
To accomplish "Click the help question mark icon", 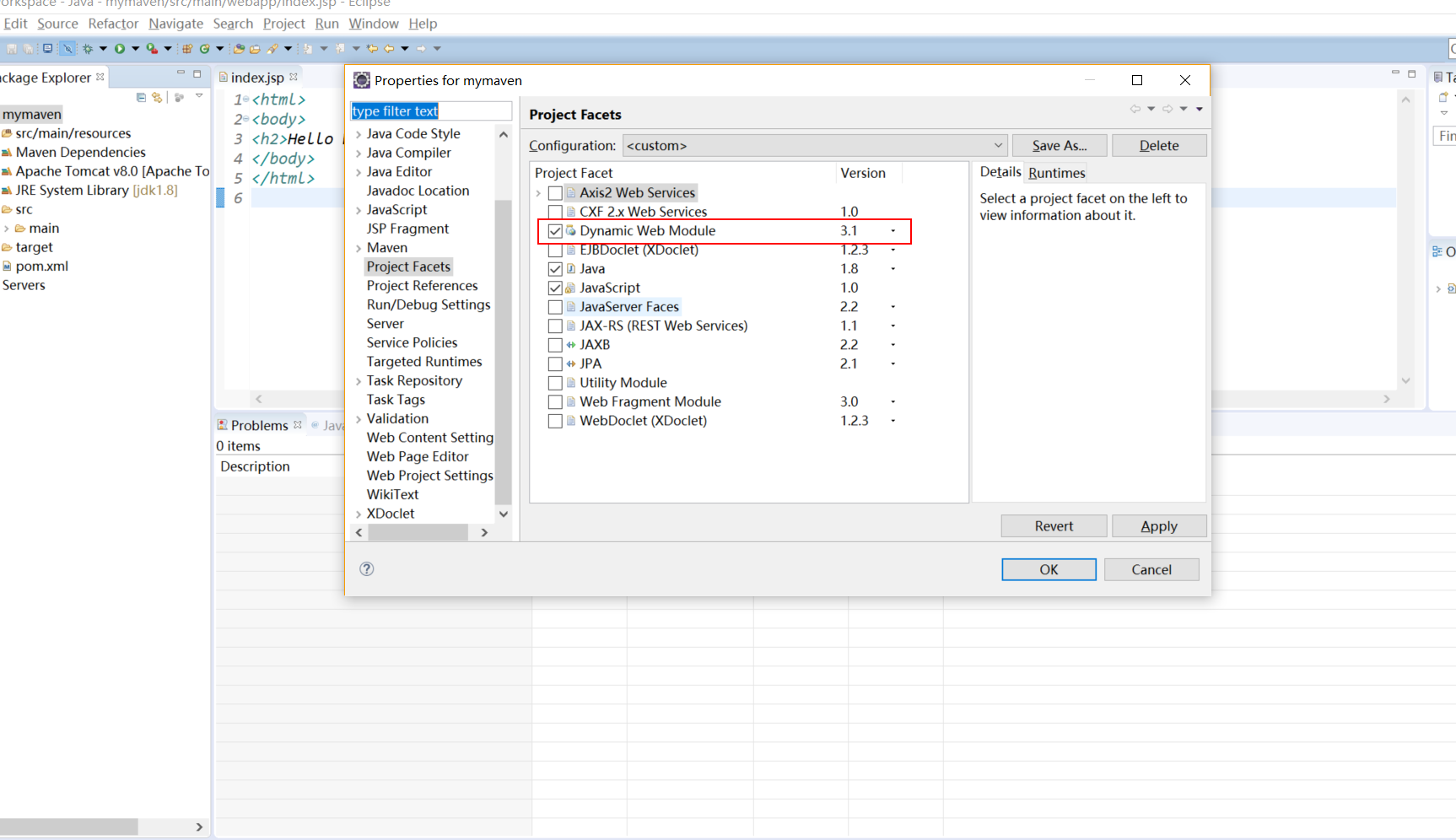I will point(366,568).
